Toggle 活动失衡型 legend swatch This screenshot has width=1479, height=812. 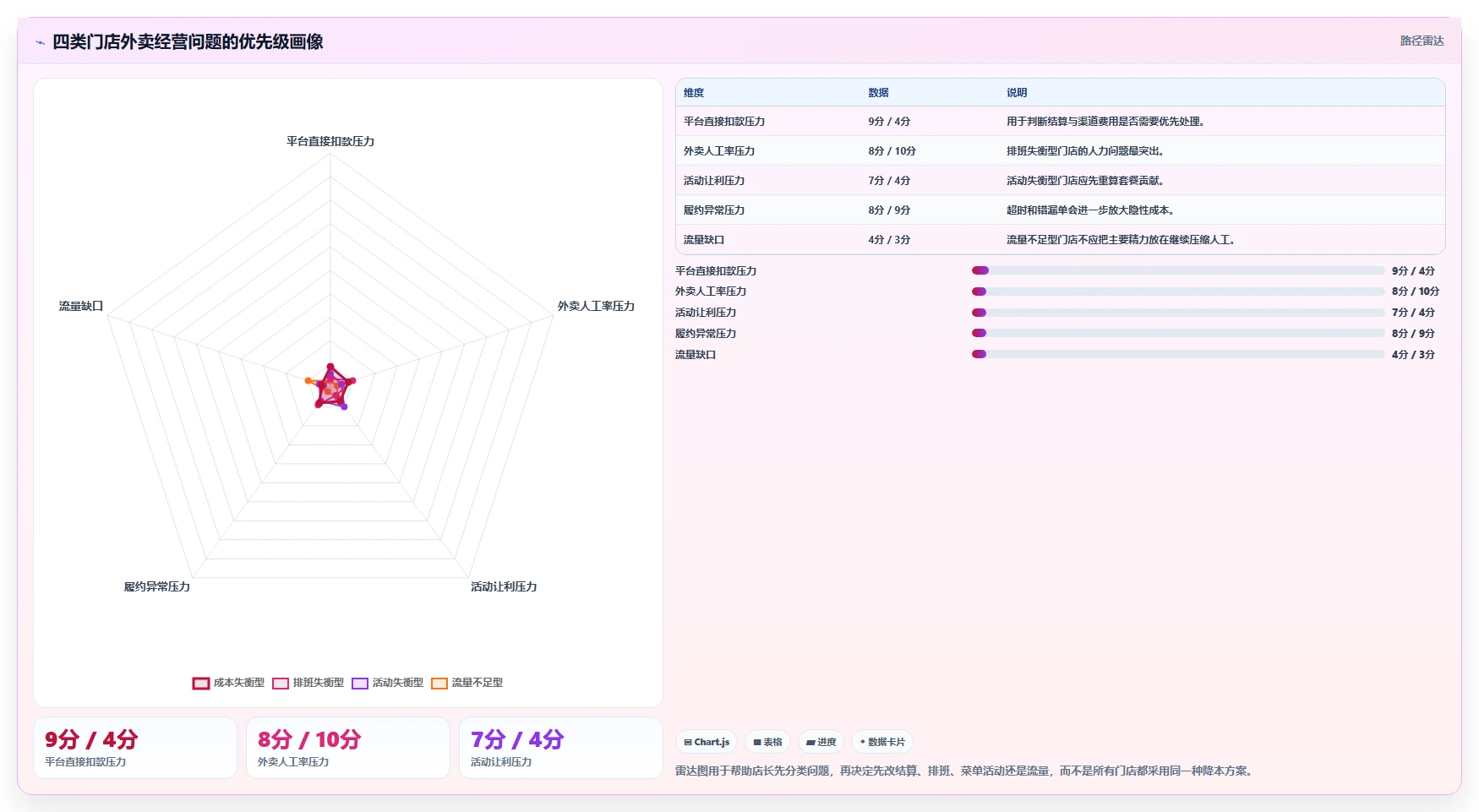pyautogui.click(x=360, y=683)
